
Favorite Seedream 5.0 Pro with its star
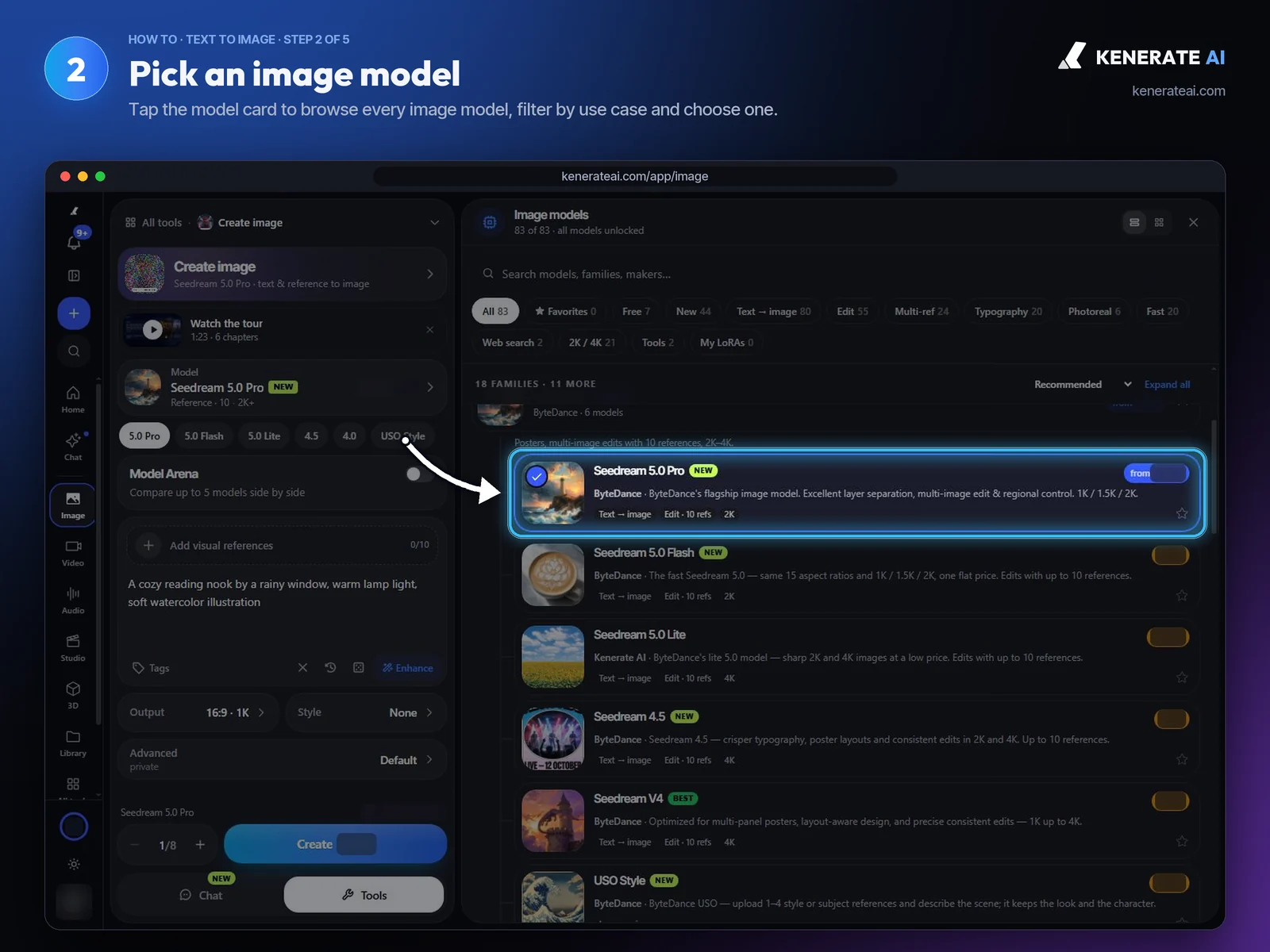(1182, 513)
